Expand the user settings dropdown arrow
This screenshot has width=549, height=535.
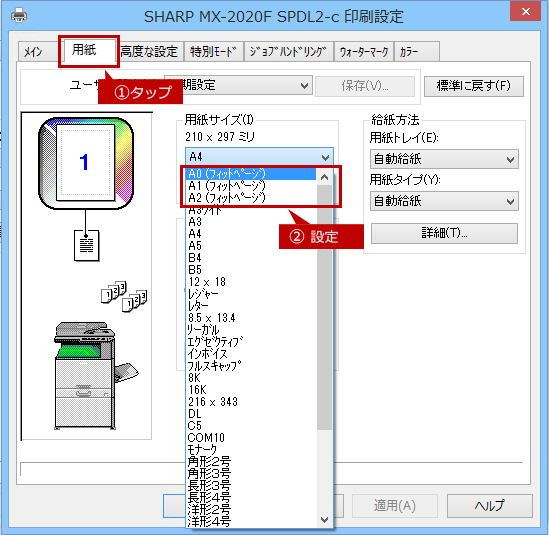point(305,85)
